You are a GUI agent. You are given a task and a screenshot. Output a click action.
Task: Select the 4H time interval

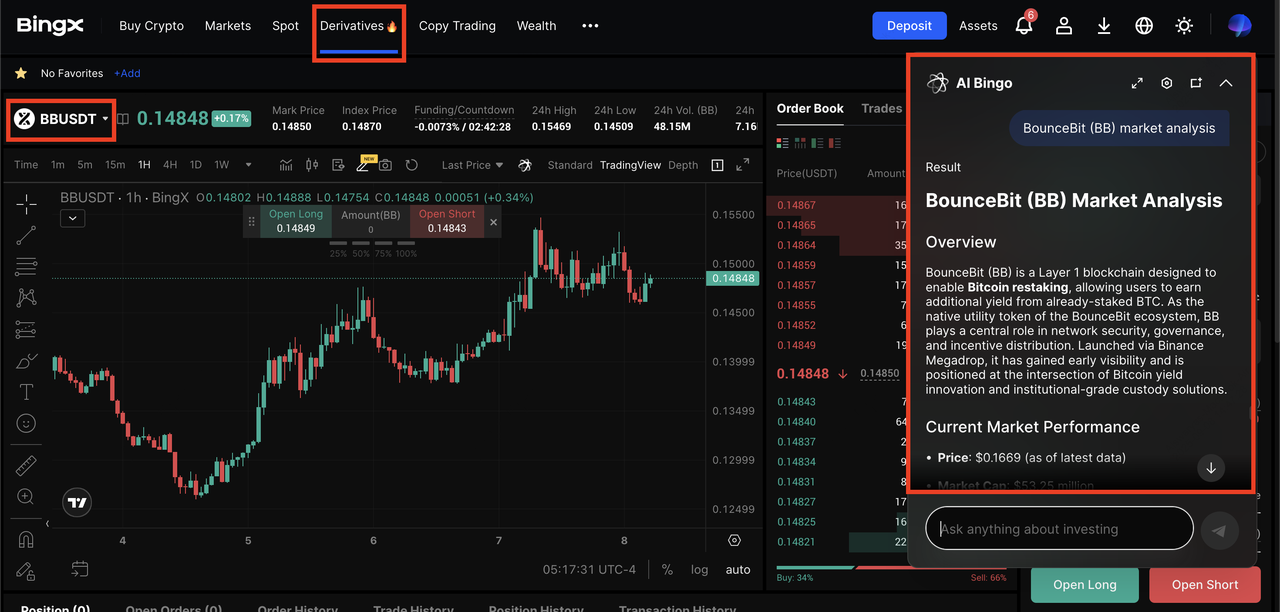point(170,165)
